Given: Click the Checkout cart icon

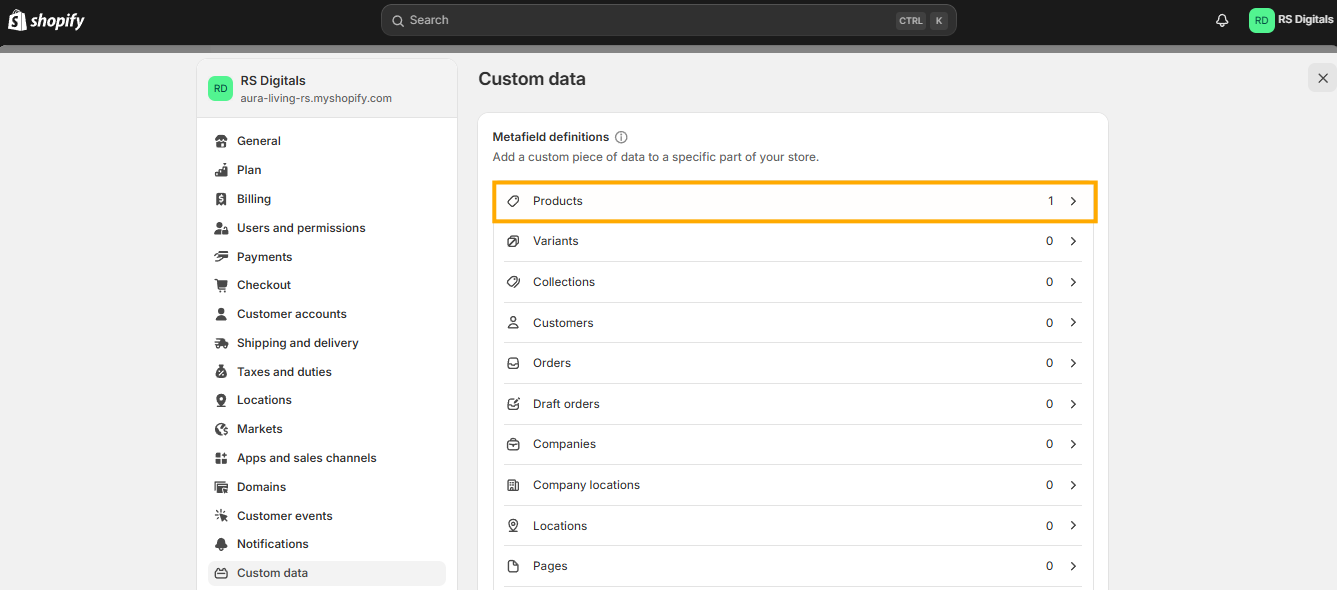Looking at the screenshot, I should [221, 285].
